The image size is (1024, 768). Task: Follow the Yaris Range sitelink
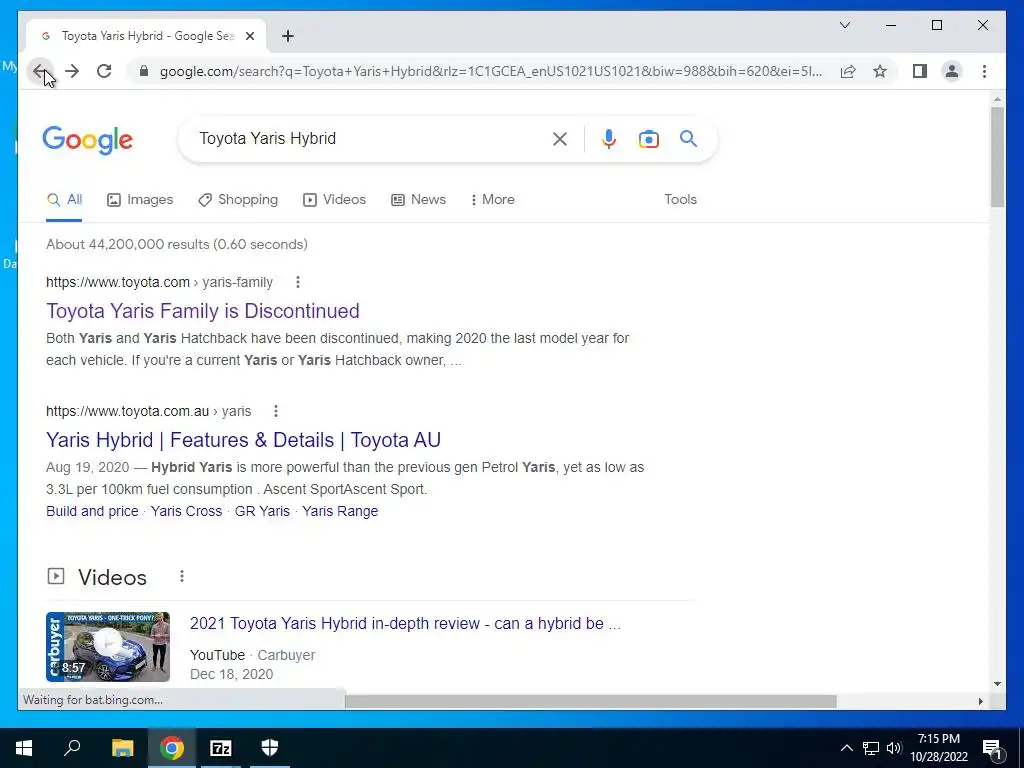click(340, 511)
